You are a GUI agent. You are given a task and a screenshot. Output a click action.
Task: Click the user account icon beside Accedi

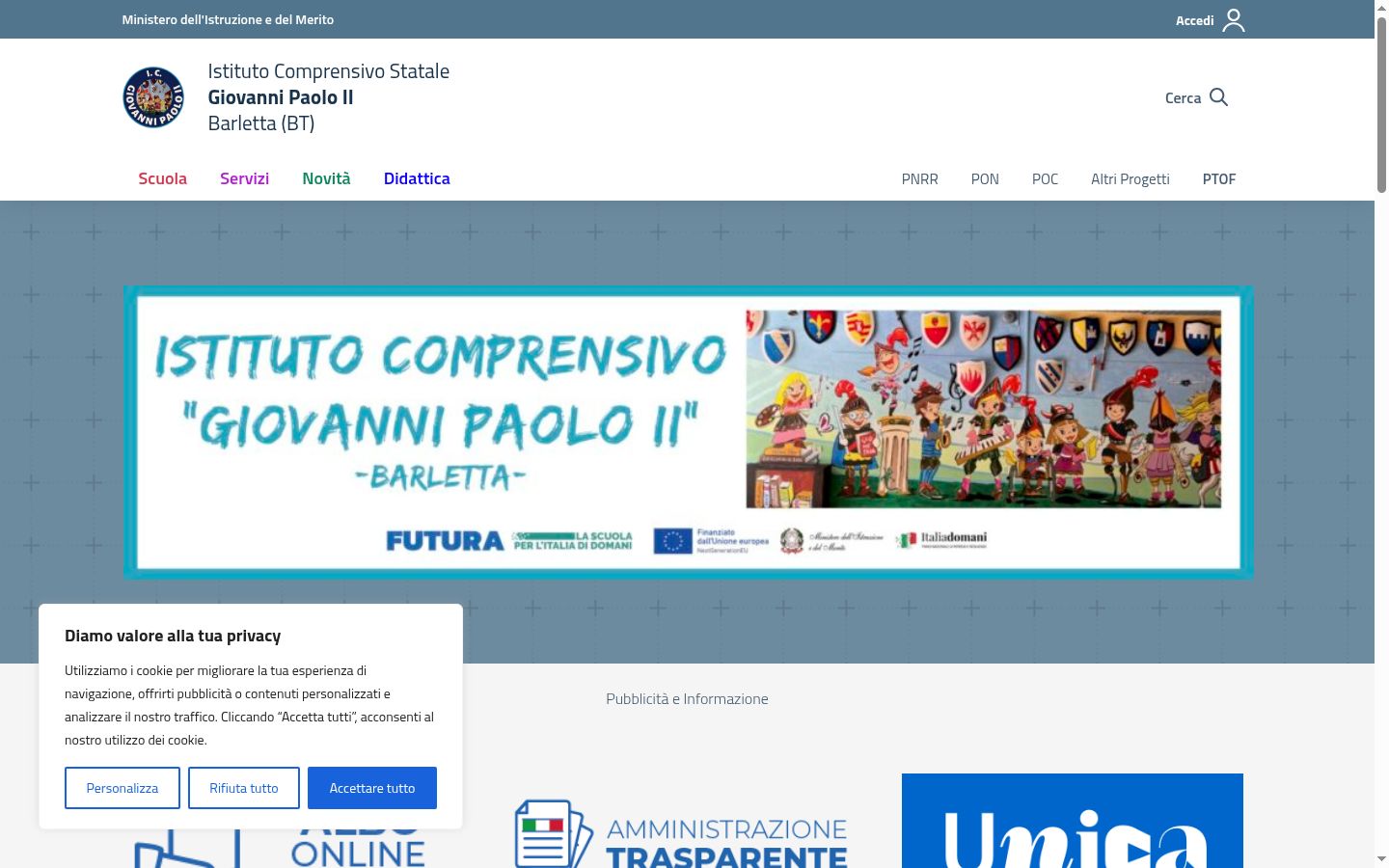pos(1234,20)
